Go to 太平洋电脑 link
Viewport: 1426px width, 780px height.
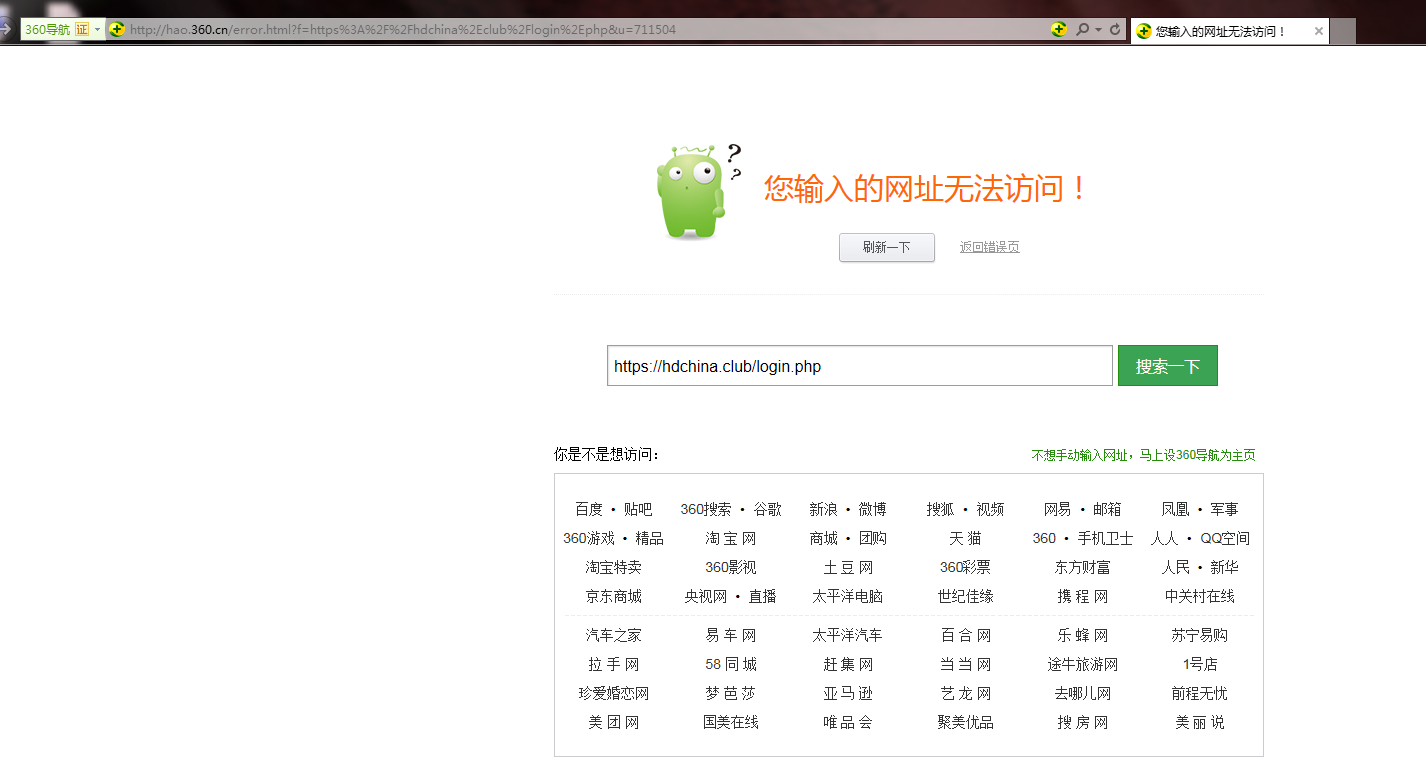point(848,596)
